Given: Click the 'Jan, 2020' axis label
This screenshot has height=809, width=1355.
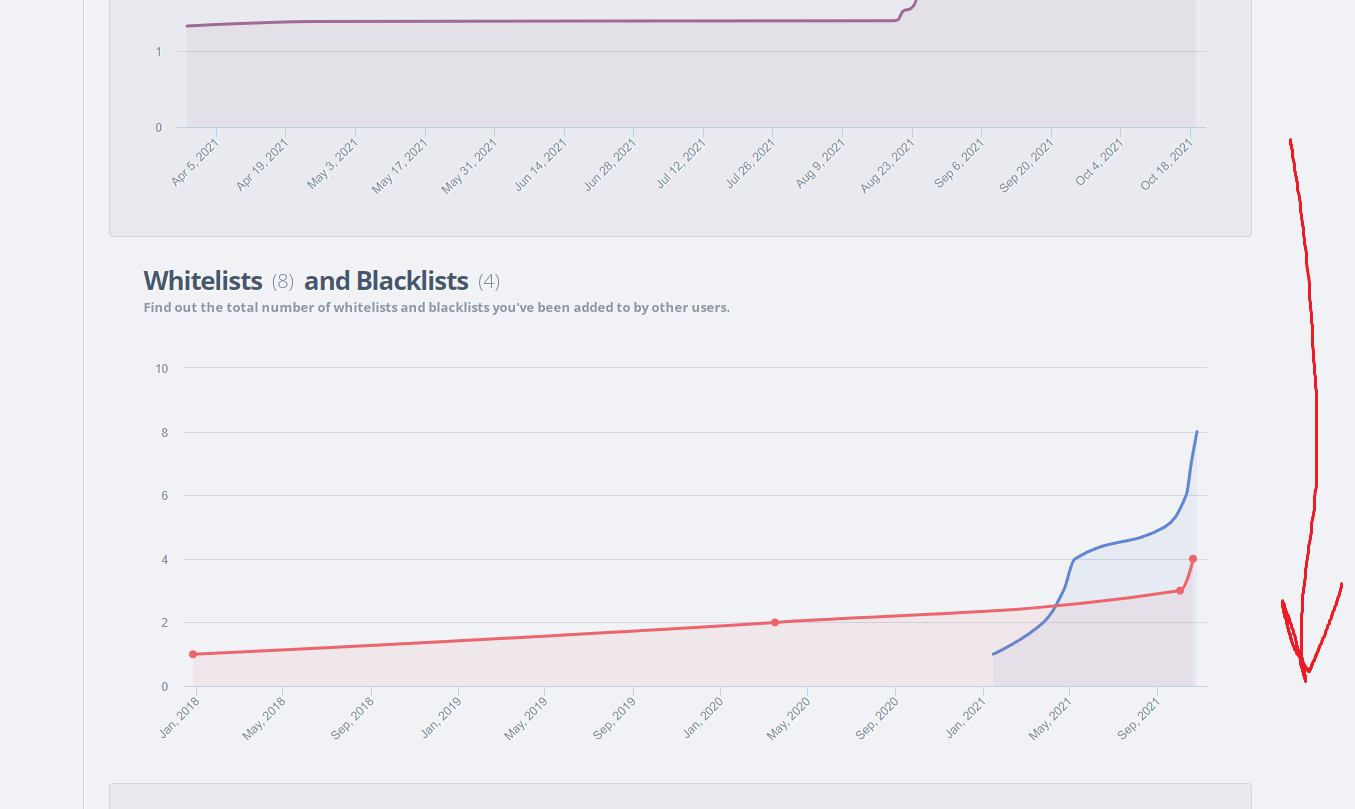Looking at the screenshot, I should point(704,717).
